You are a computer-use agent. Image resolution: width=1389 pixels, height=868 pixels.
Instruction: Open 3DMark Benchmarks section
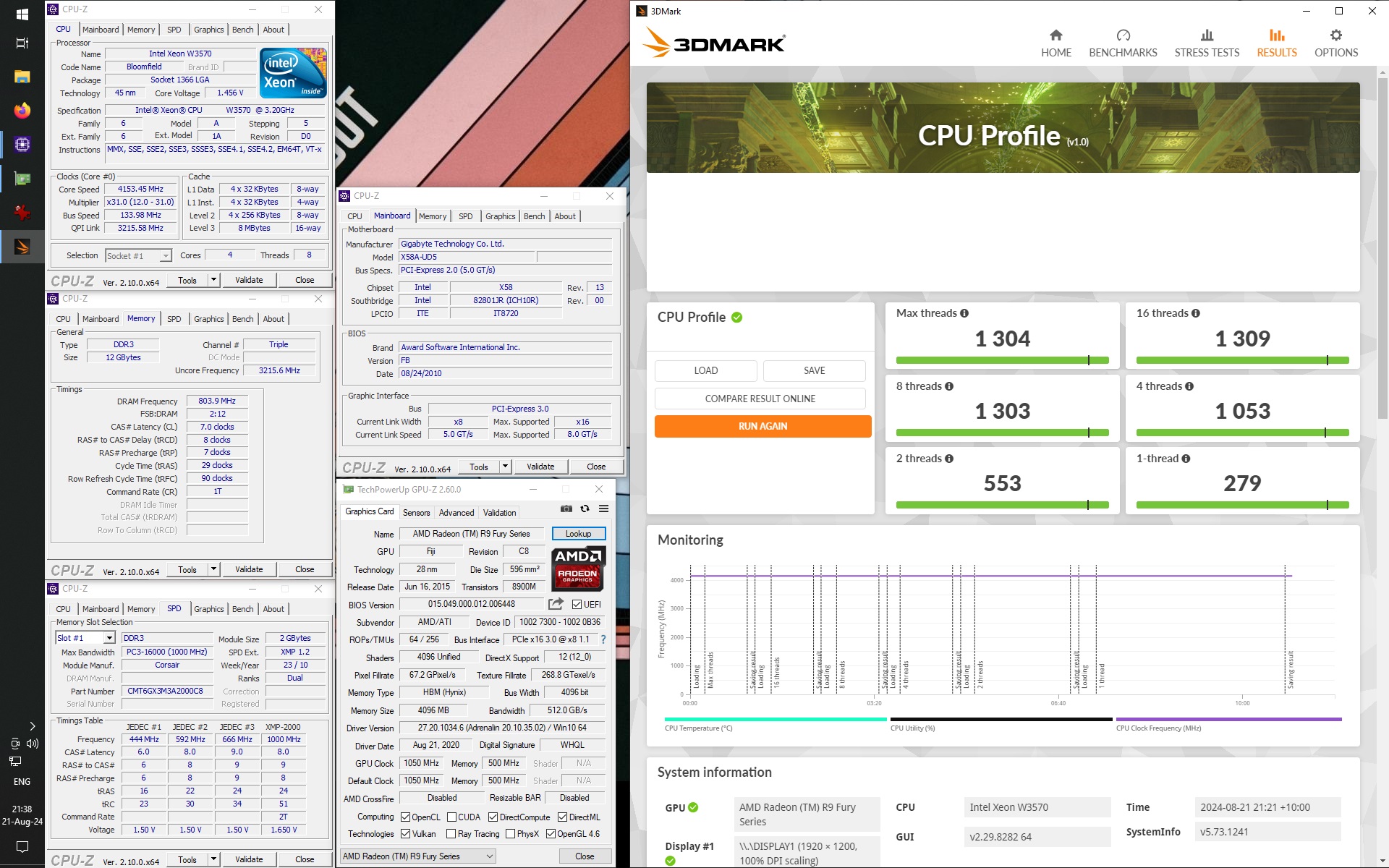(1123, 43)
